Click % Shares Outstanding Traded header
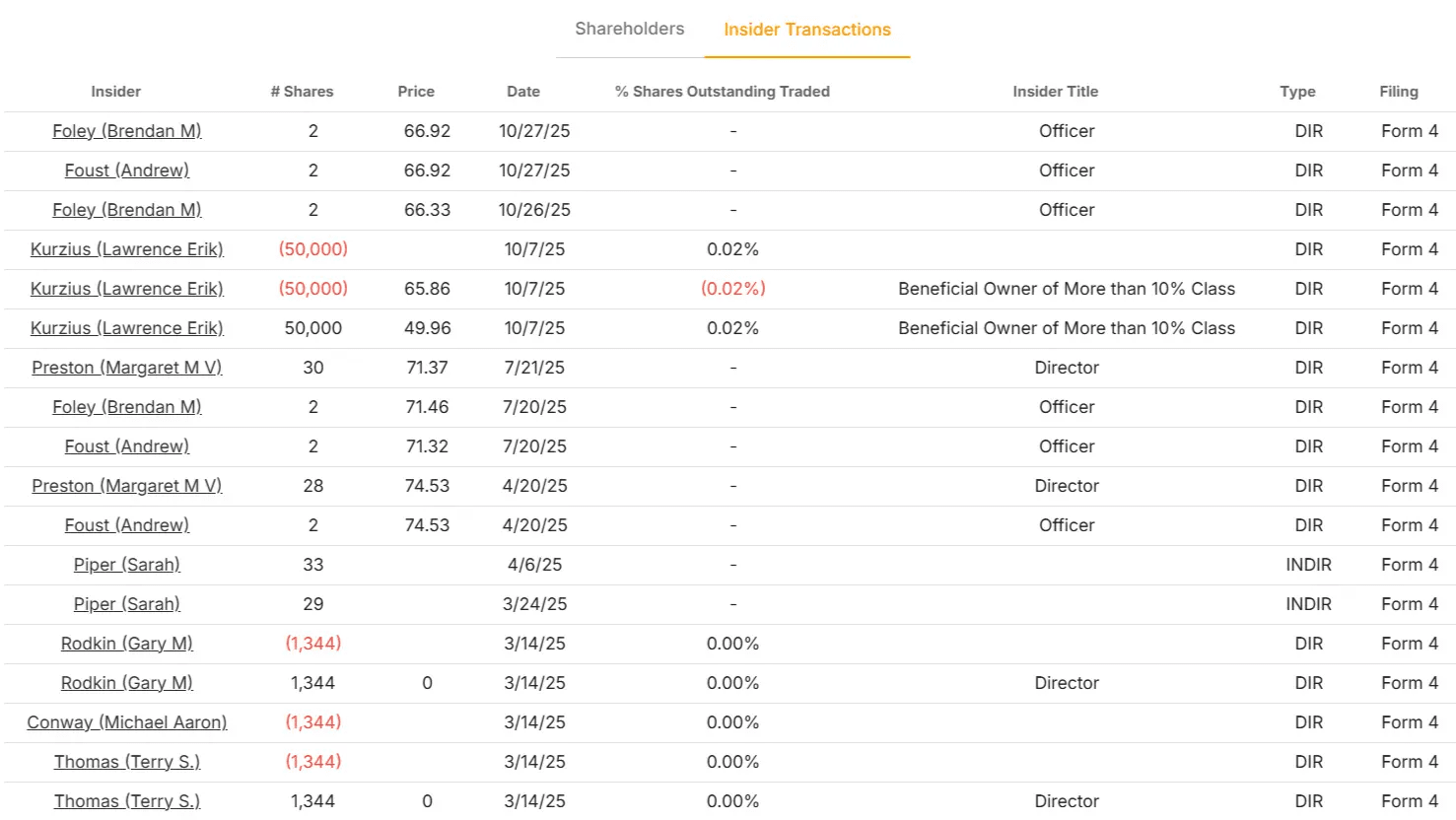This screenshot has width=1456, height=820. click(723, 92)
